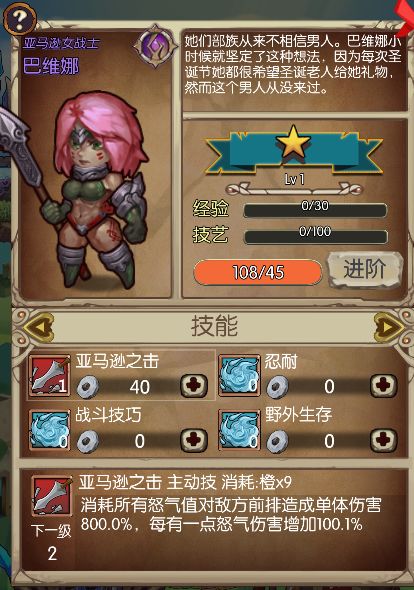Go to next panel with right arrow
Viewport: 414px width, 590px height.
click(389, 327)
